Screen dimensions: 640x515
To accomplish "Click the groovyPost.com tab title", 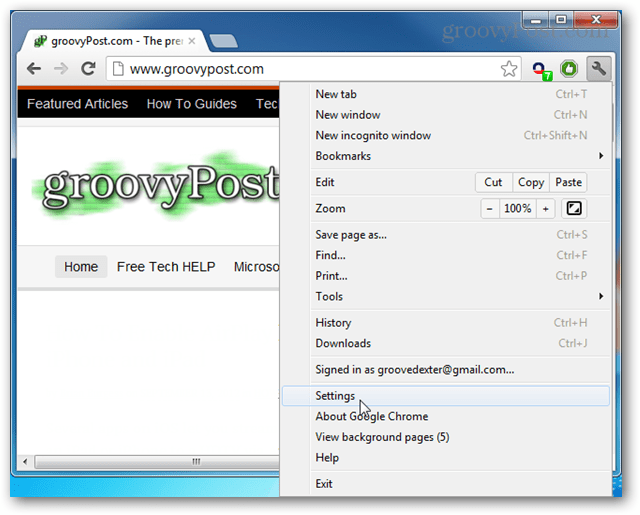I will (117, 41).
